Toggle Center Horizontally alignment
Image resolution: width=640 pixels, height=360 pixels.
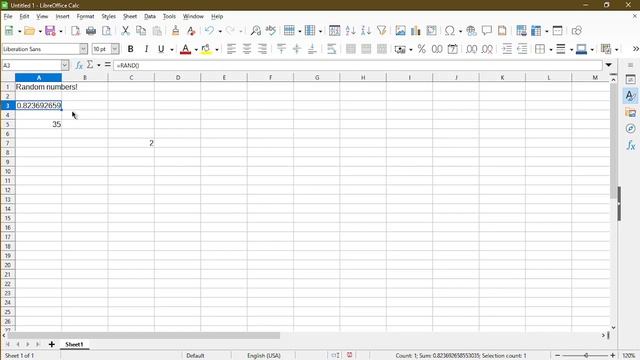coord(247,49)
